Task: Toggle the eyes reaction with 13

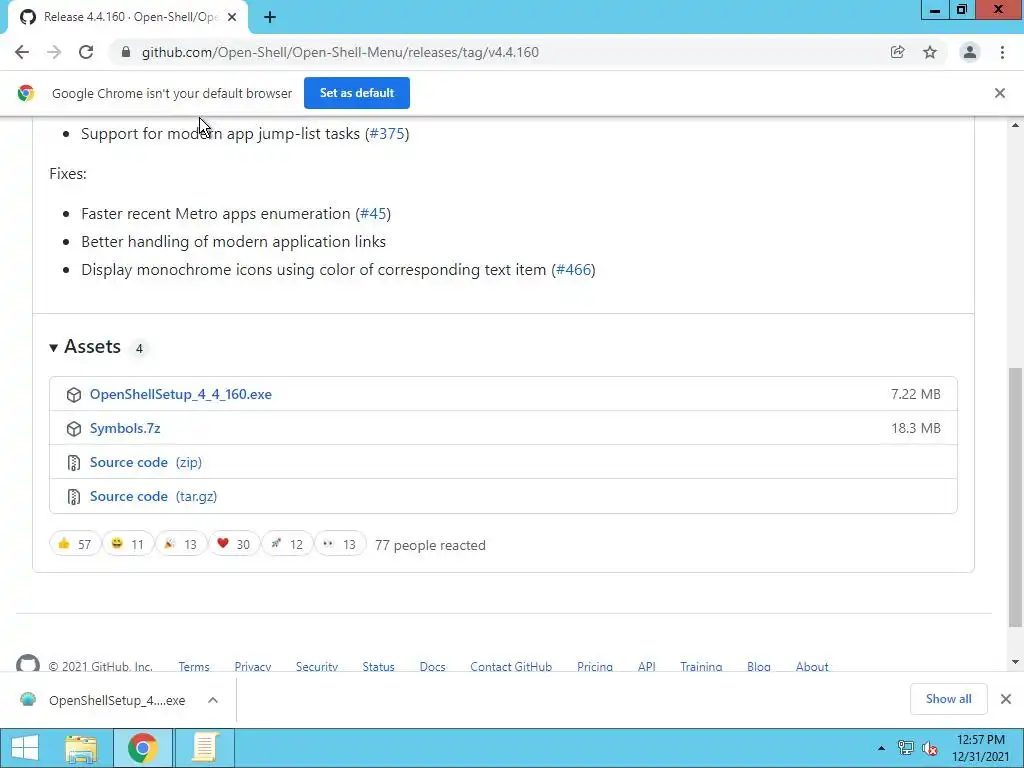Action: tap(340, 544)
